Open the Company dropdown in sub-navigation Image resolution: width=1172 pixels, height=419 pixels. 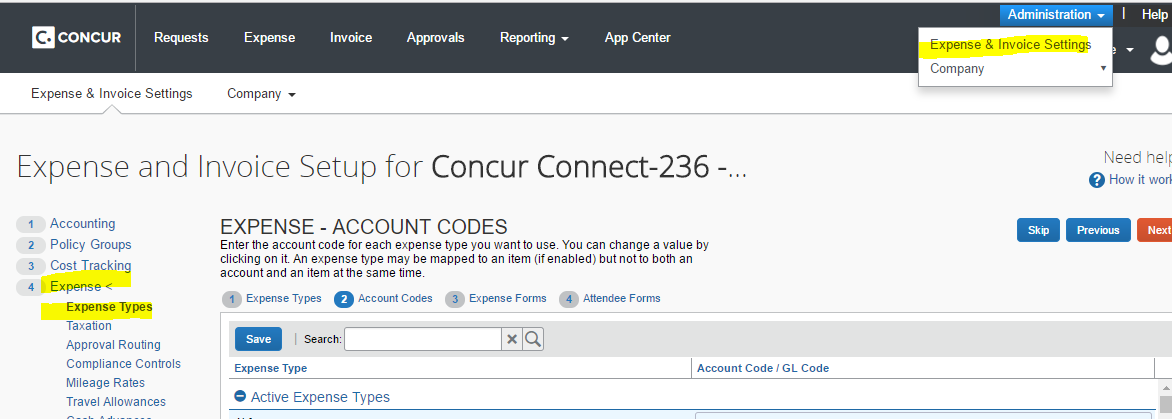262,93
